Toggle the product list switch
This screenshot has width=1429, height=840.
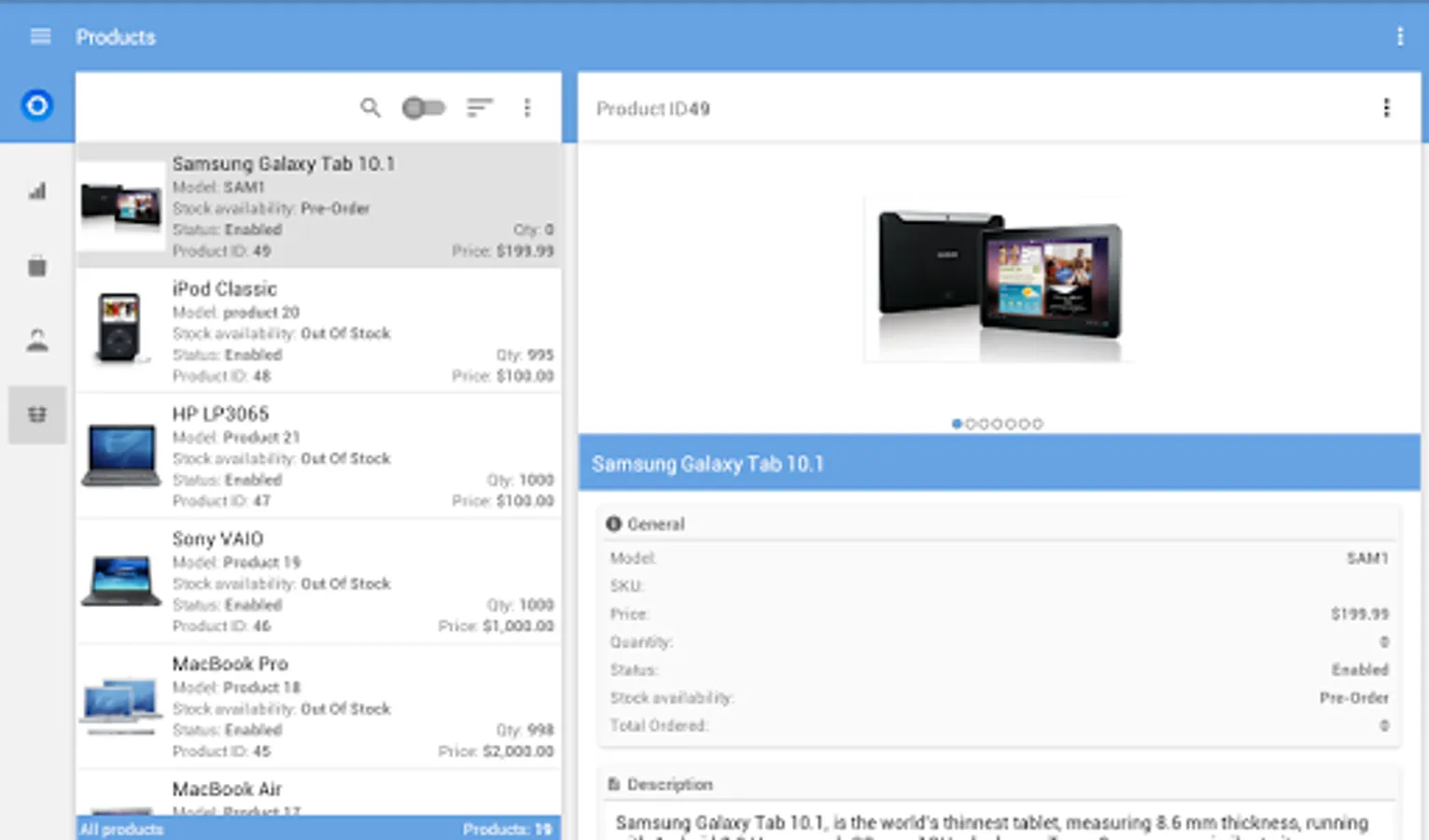(x=423, y=108)
